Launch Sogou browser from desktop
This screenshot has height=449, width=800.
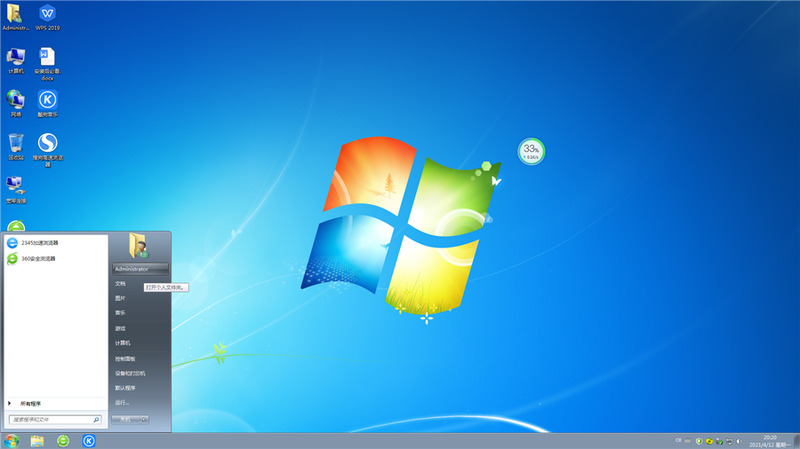[47, 143]
